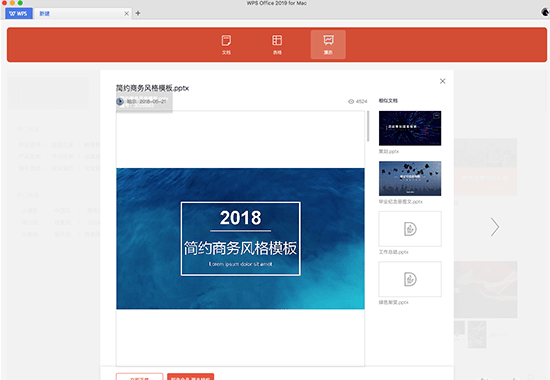Click the eye view-count icon
This screenshot has width=550, height=380.
[x=351, y=101]
